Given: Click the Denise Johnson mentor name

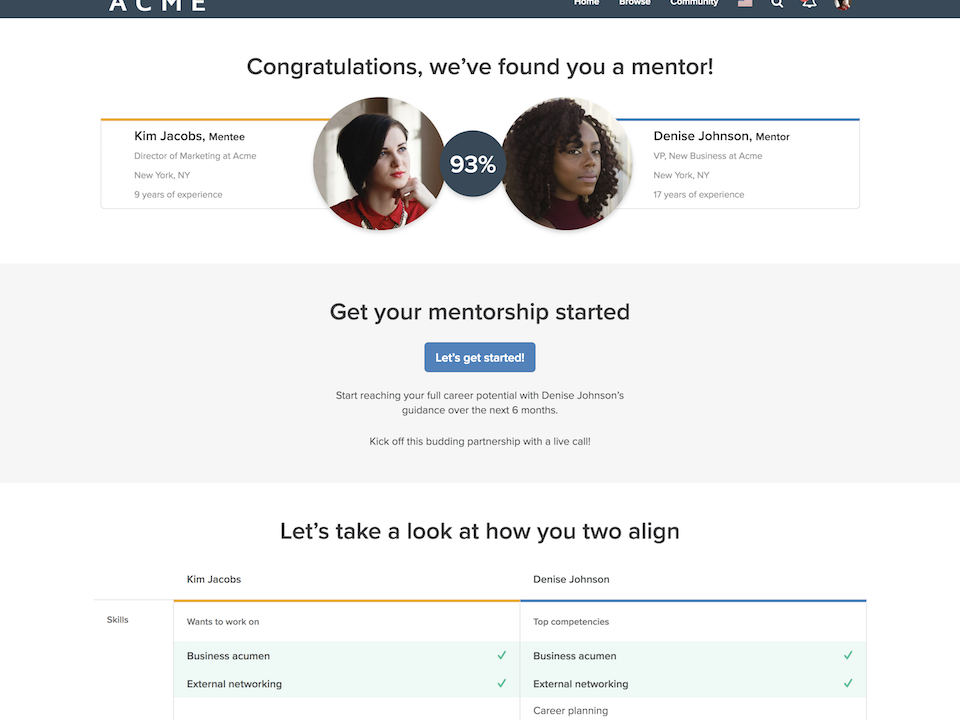Looking at the screenshot, I should click(701, 136).
